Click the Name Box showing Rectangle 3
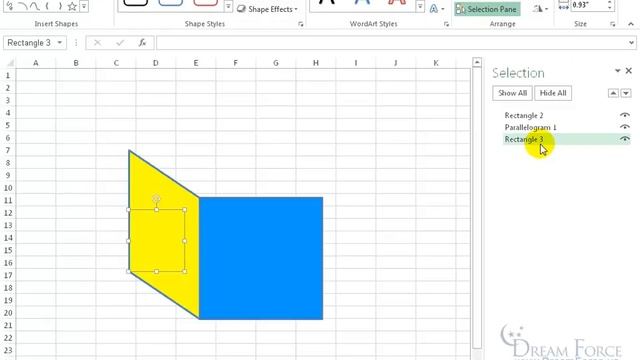 click(x=29, y=43)
